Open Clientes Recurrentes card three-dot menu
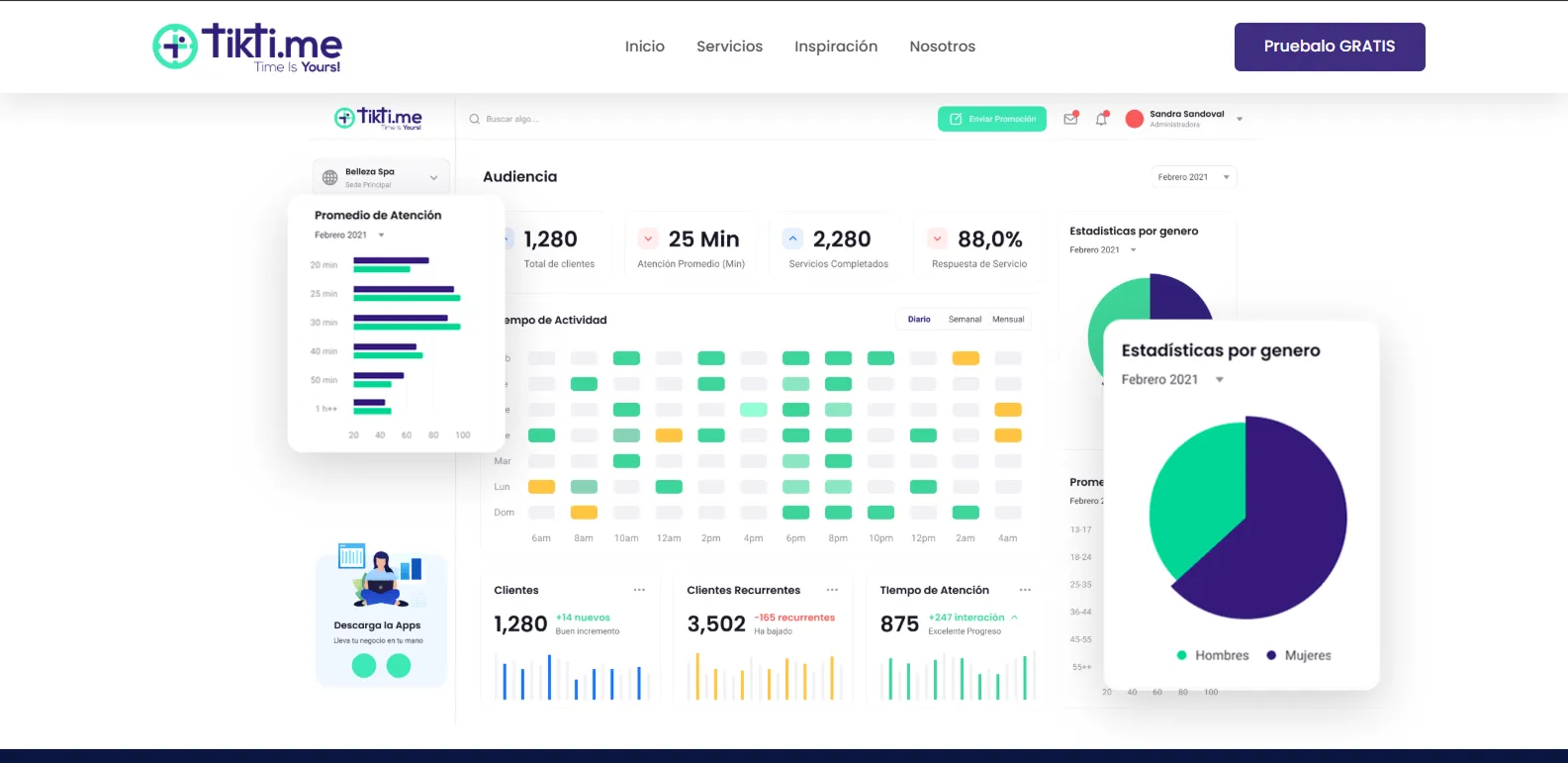The width and height of the screenshot is (1568, 763). 832,590
